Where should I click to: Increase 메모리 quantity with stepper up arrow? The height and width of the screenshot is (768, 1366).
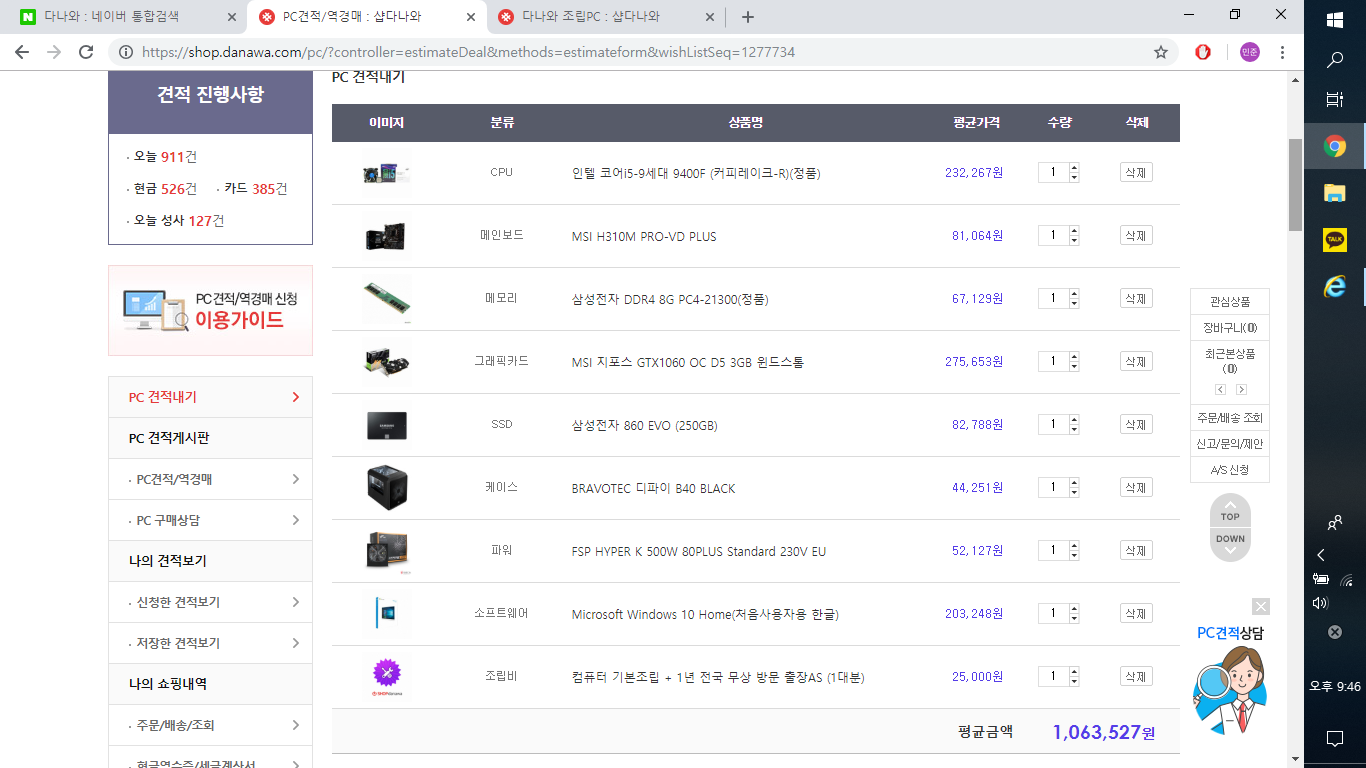(x=1074, y=294)
